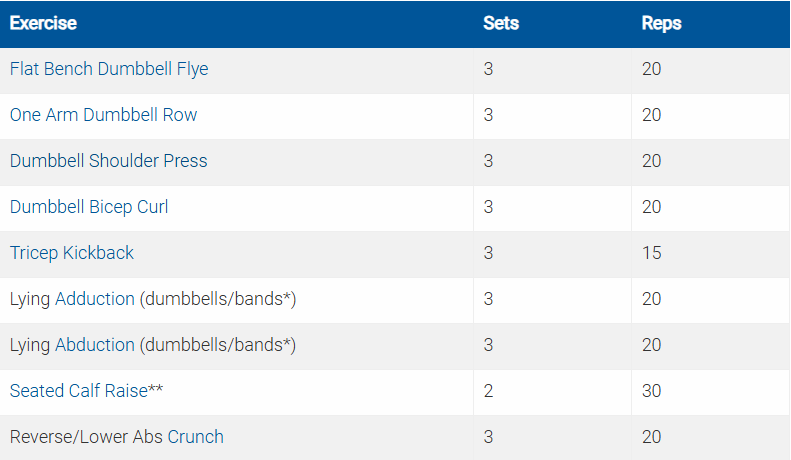Click the Reps column header
791x460 pixels.
click(661, 23)
